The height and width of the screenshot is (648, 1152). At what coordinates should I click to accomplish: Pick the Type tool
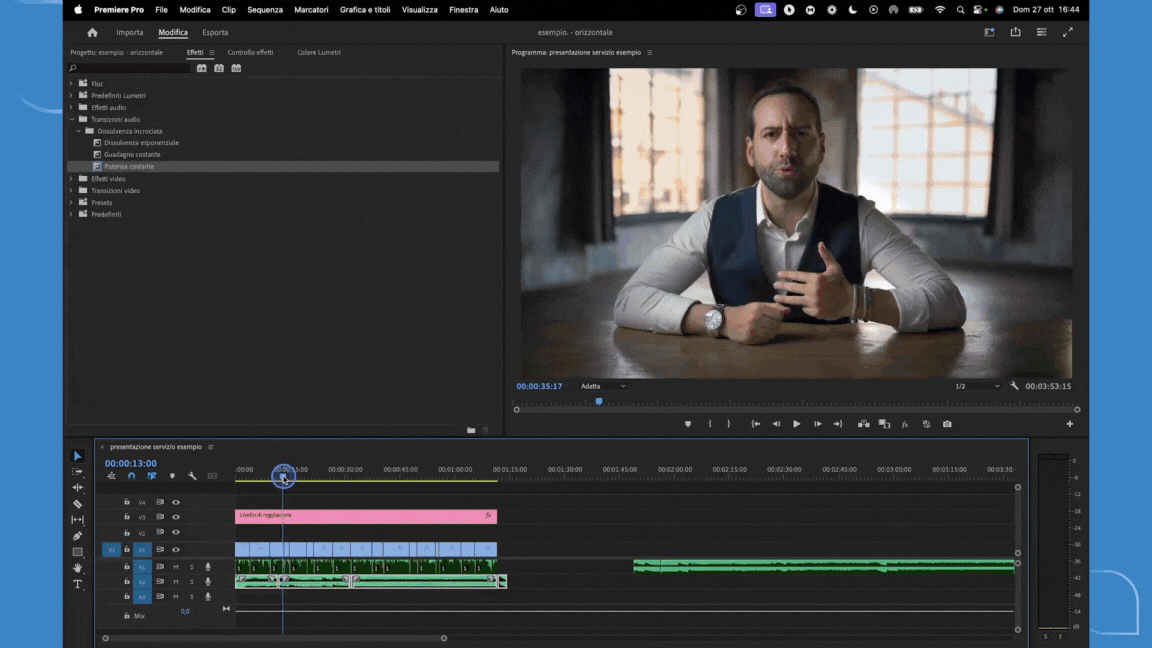point(77,584)
